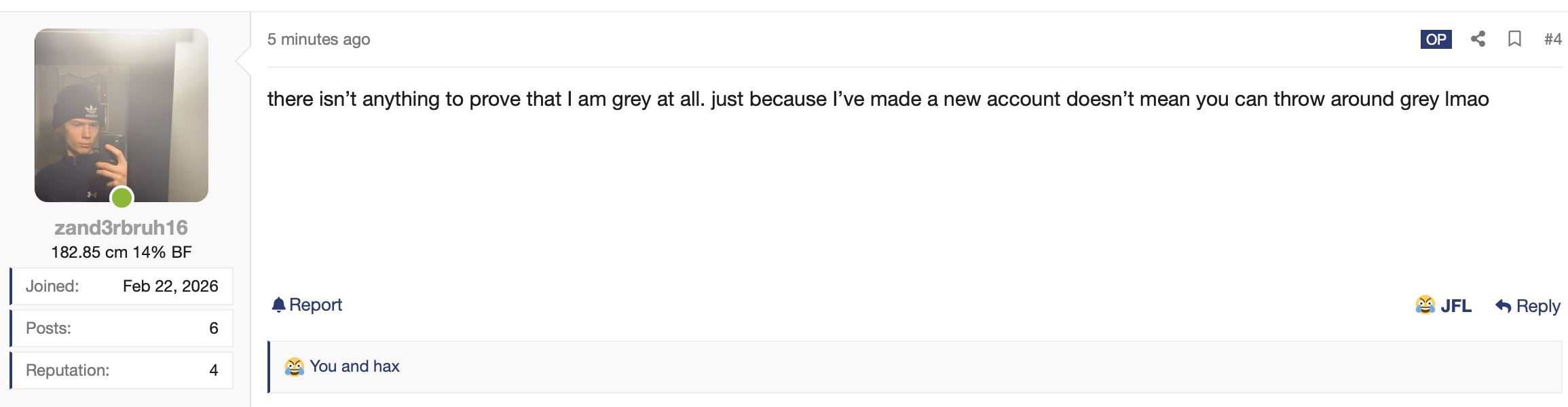Viewport: 1568px width, 407px height.
Task: Click the Reputation value of 4
Action: point(213,370)
